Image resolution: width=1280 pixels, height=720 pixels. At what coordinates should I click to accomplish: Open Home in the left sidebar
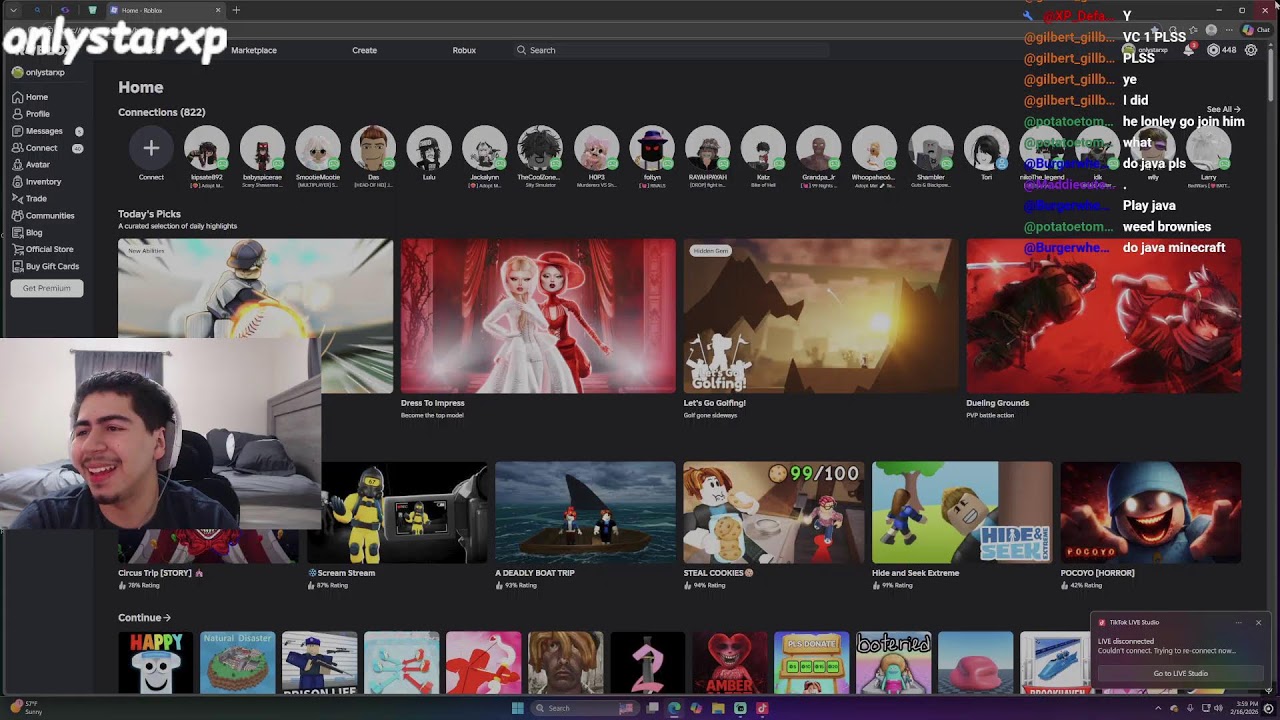coord(30,97)
